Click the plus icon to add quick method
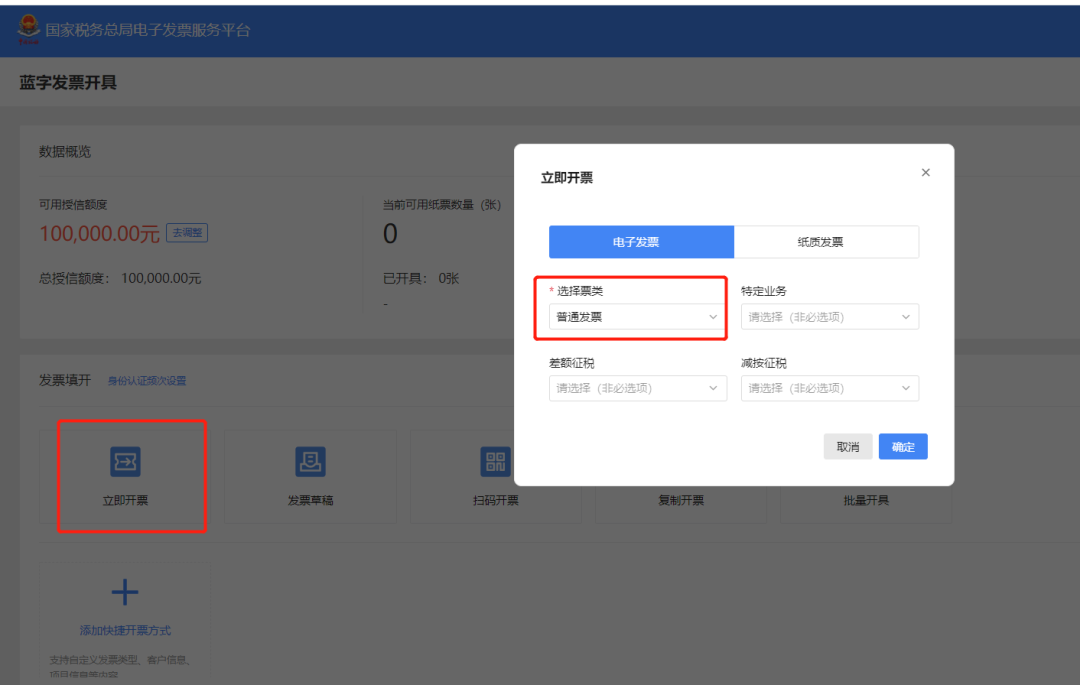Viewport: 1080px width, 685px height. point(125,592)
